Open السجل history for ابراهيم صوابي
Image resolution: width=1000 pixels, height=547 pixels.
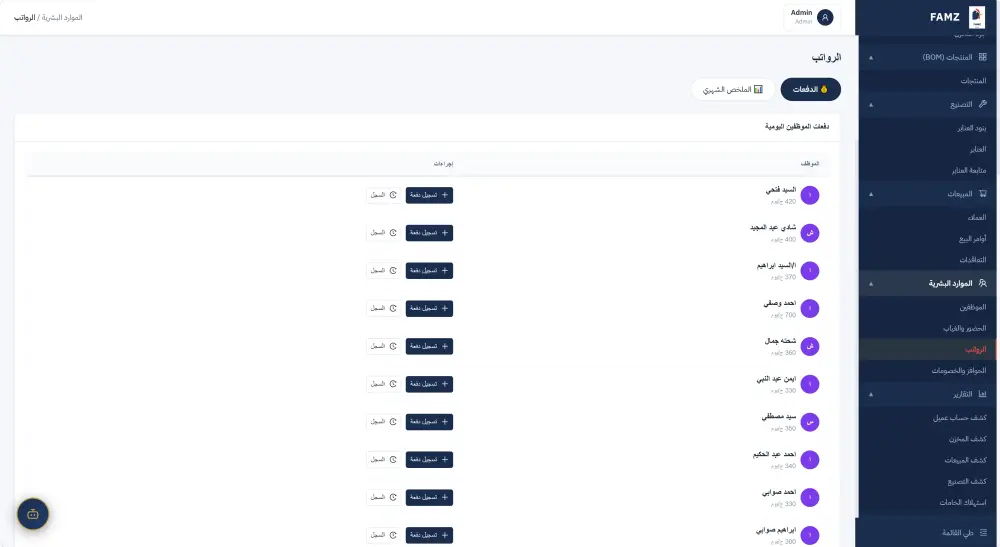click(384, 535)
